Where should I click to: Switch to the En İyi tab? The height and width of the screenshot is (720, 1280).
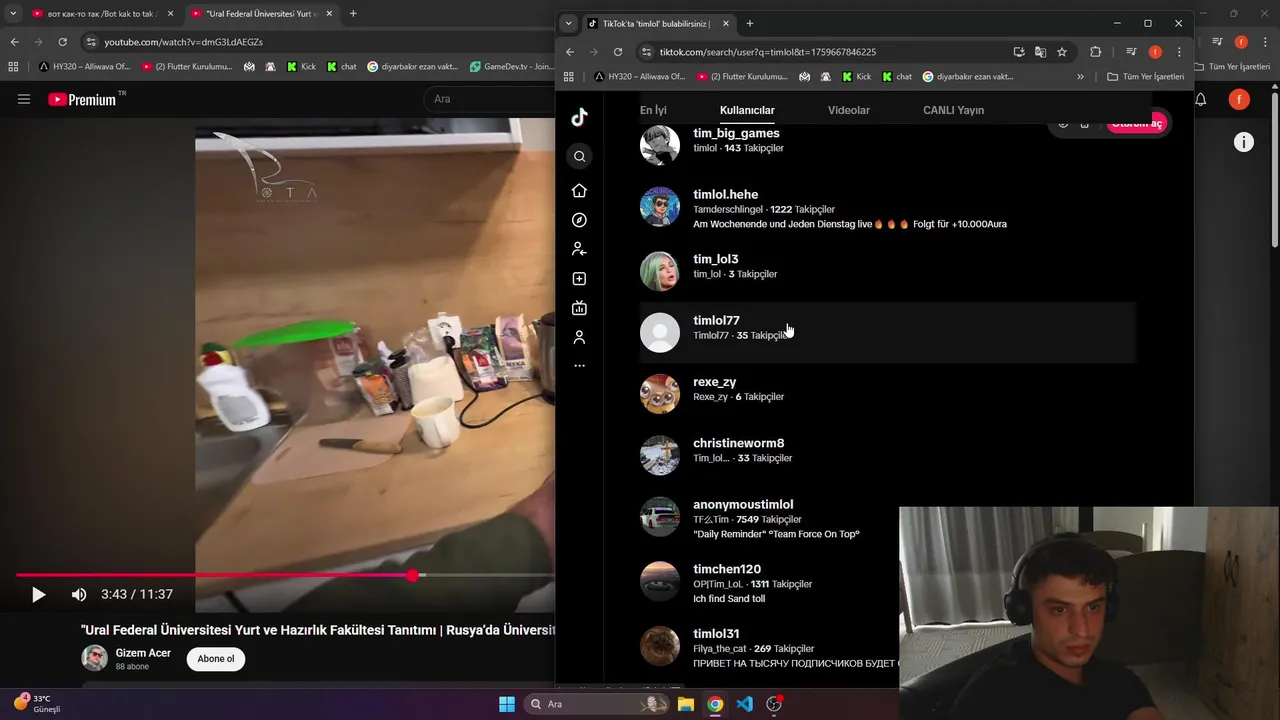coord(653,110)
